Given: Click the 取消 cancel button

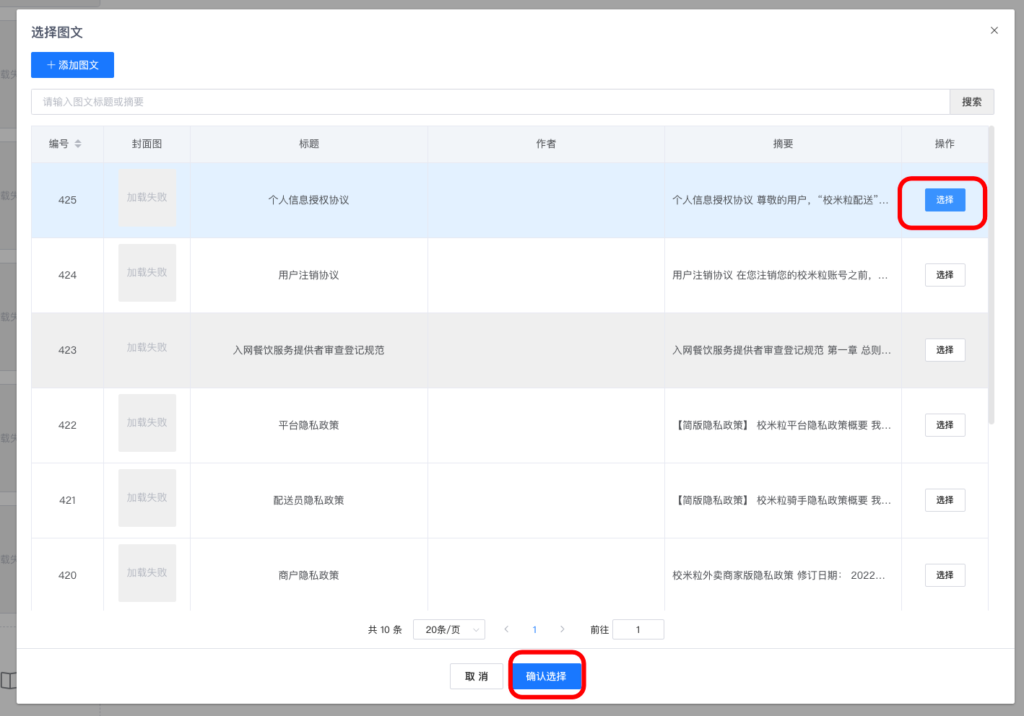Looking at the screenshot, I should pos(476,676).
